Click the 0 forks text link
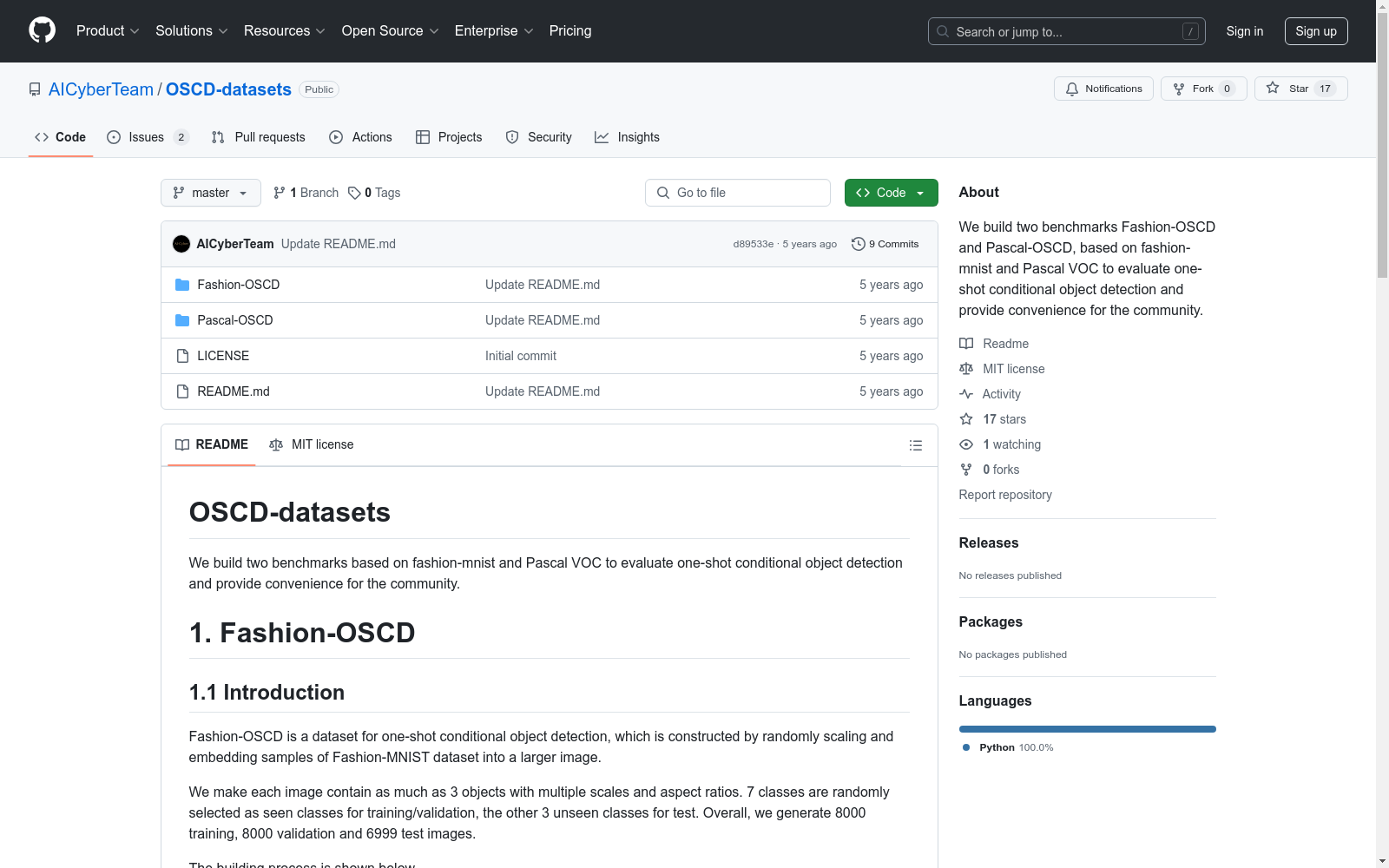The height and width of the screenshot is (868, 1389). pos(1001,470)
